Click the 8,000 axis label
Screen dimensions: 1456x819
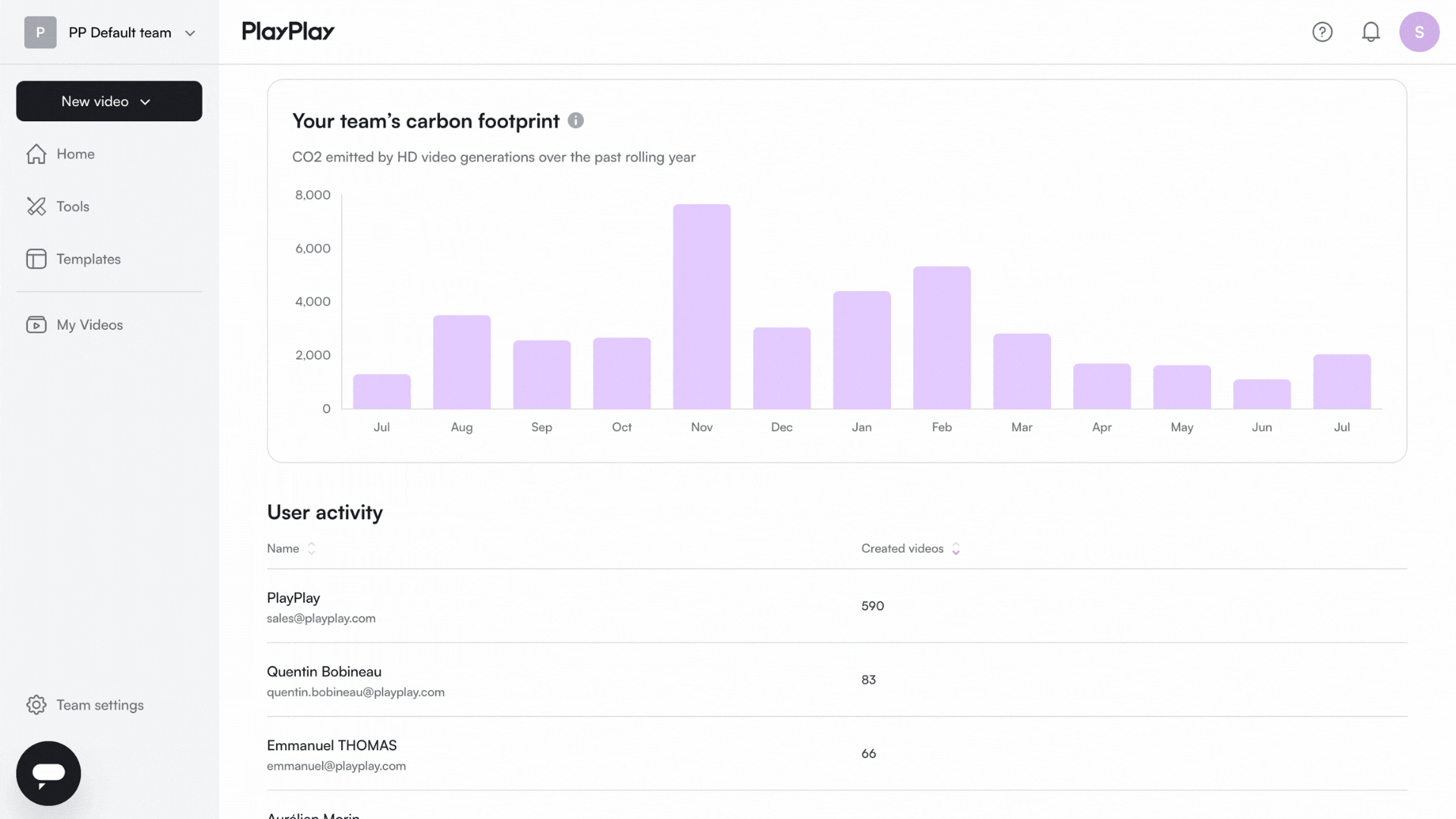click(313, 195)
